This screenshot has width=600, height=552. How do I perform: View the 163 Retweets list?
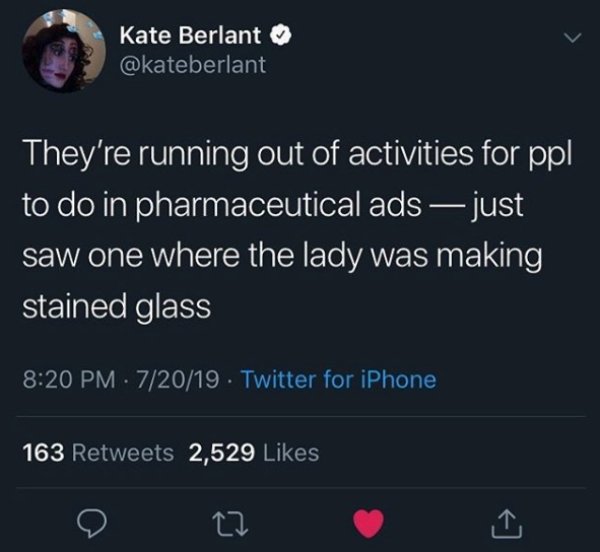[x=98, y=453]
